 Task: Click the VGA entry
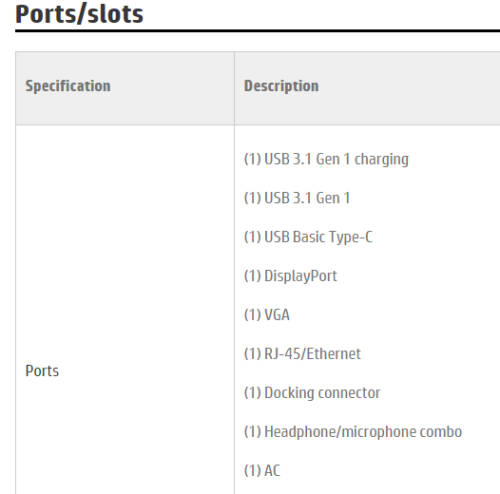coord(267,315)
